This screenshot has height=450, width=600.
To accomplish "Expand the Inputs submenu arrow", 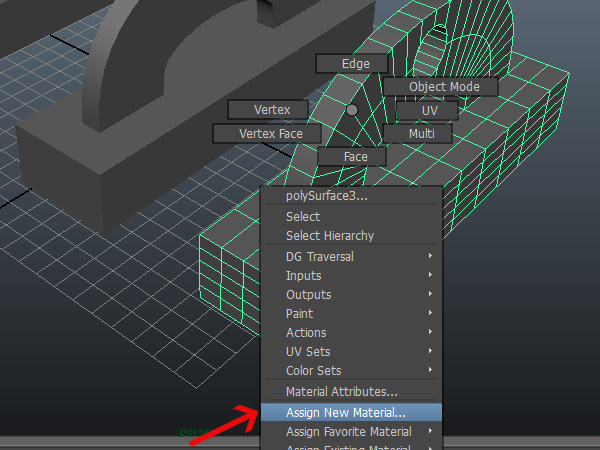I will 430,274.
